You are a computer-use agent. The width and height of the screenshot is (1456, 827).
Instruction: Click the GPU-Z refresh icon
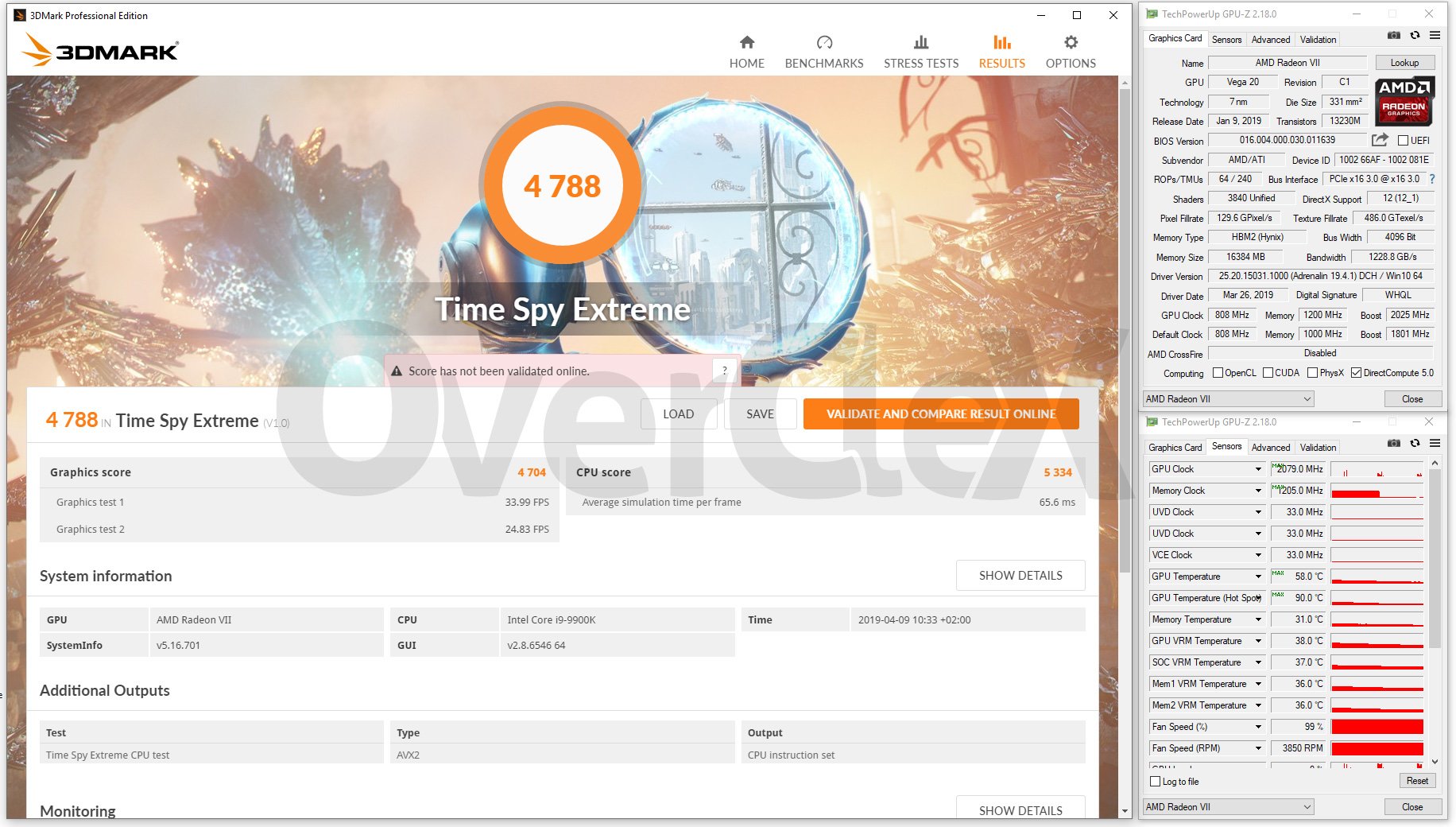click(x=1415, y=36)
